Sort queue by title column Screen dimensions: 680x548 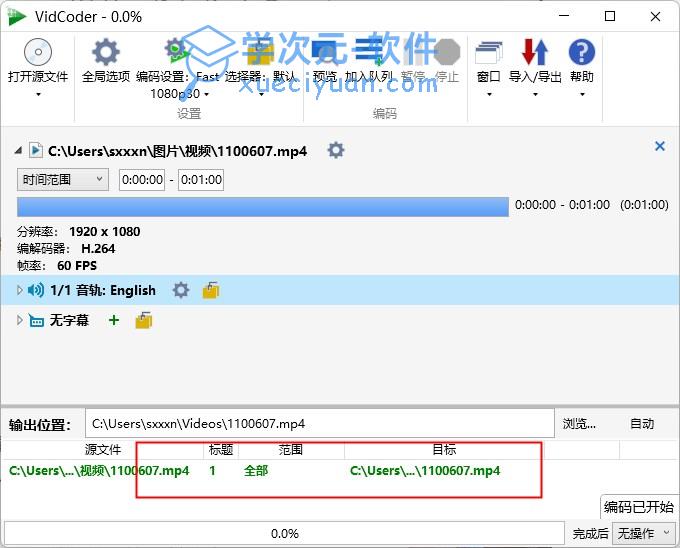tap(221, 450)
